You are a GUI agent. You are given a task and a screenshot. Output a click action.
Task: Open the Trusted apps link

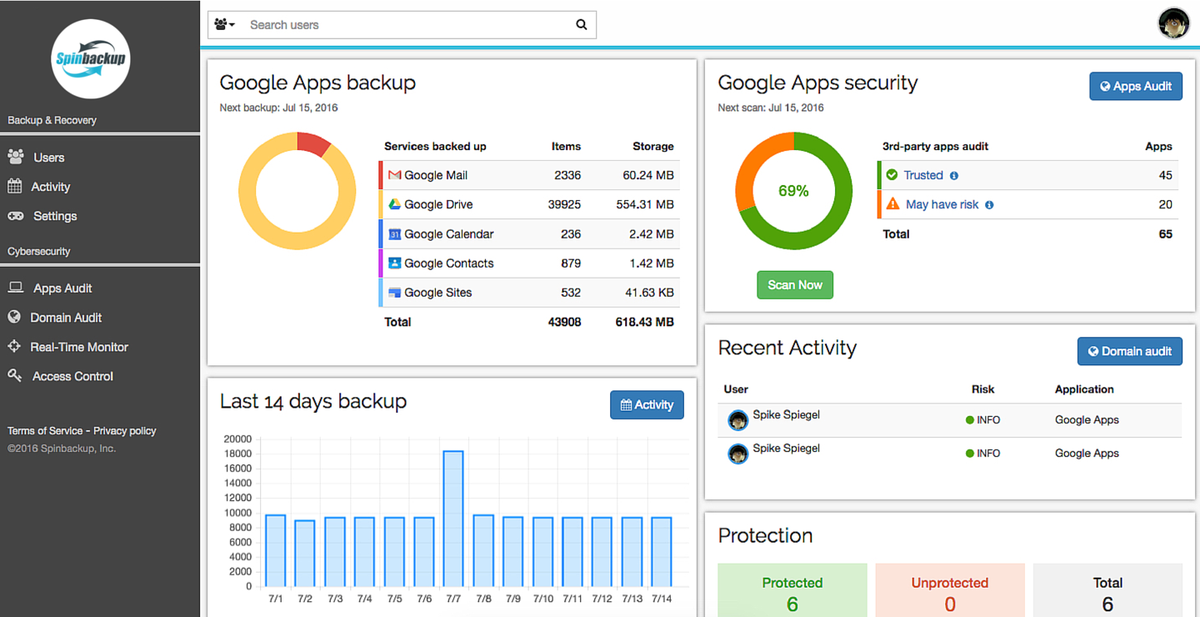(923, 175)
